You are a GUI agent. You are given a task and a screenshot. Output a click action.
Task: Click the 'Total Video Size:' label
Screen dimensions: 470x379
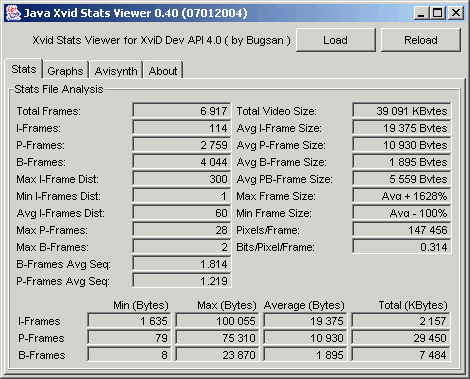(x=277, y=111)
